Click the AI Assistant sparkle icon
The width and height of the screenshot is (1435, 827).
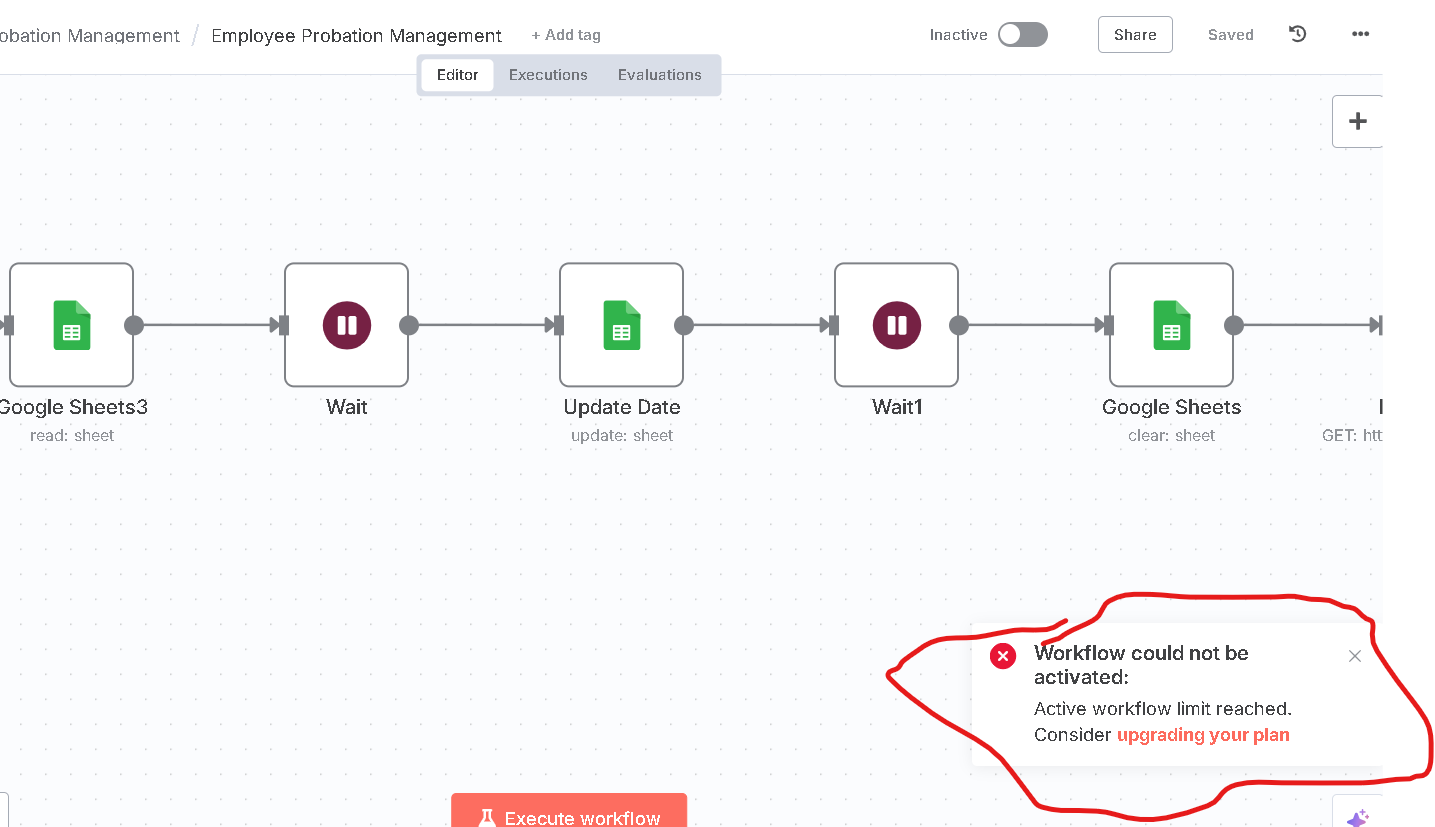click(1359, 816)
